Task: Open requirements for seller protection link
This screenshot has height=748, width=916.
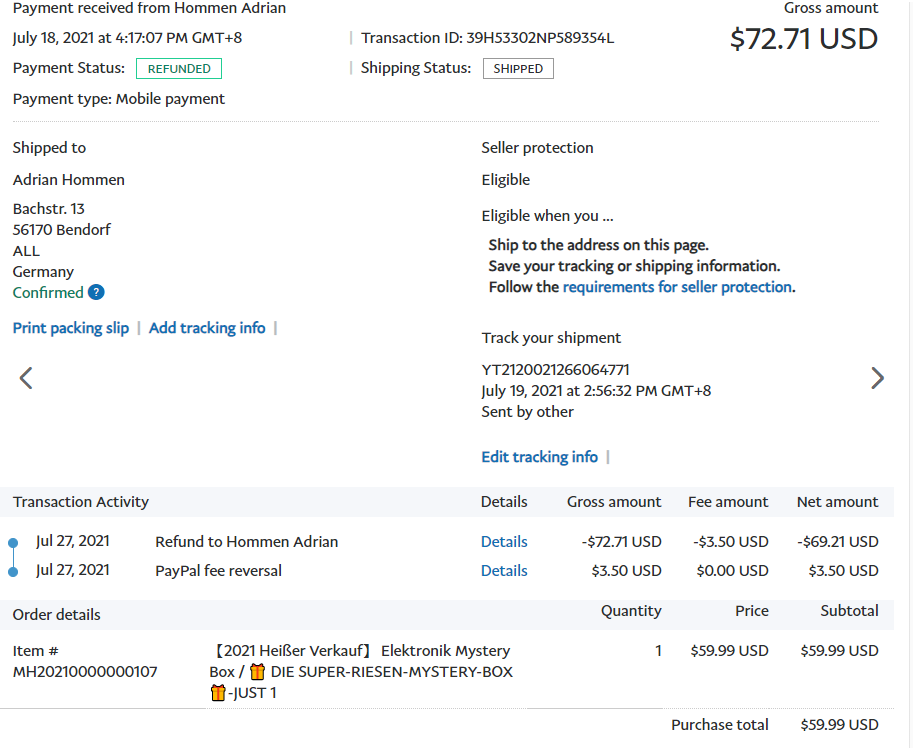Action: pyautogui.click(x=677, y=287)
